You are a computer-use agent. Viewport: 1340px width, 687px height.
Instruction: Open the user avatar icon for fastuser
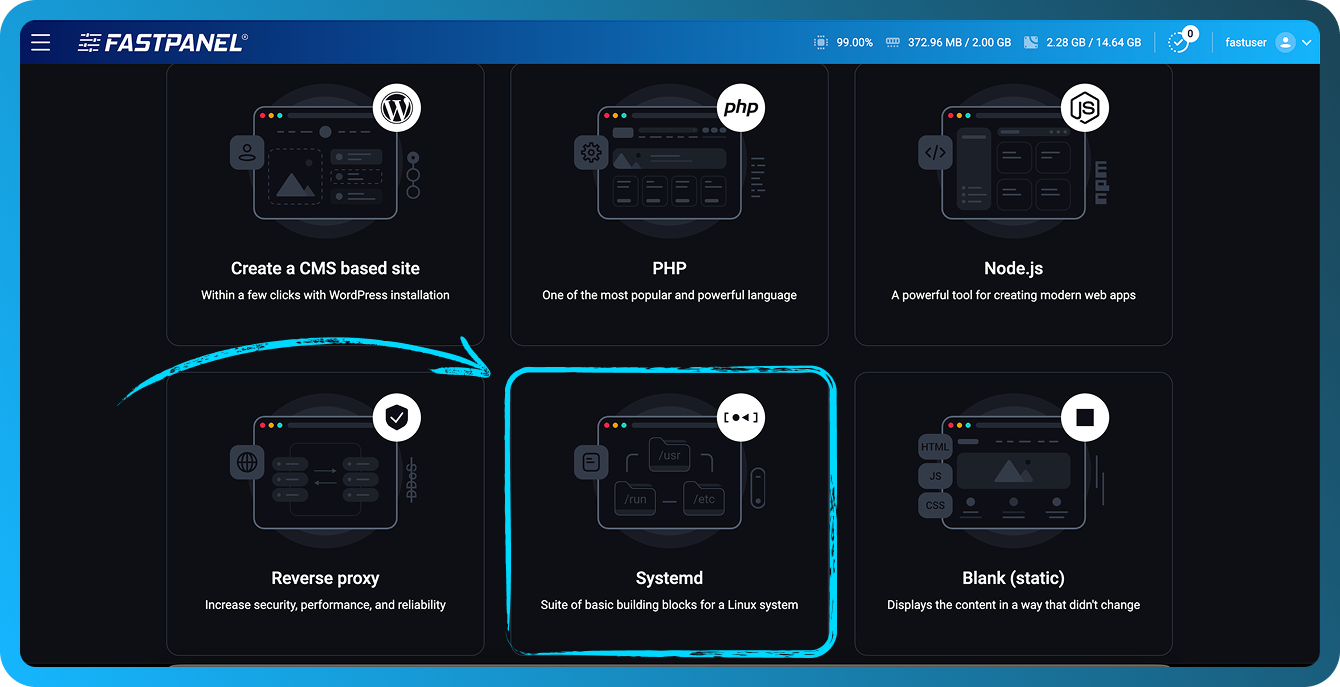pyautogui.click(x=1288, y=42)
